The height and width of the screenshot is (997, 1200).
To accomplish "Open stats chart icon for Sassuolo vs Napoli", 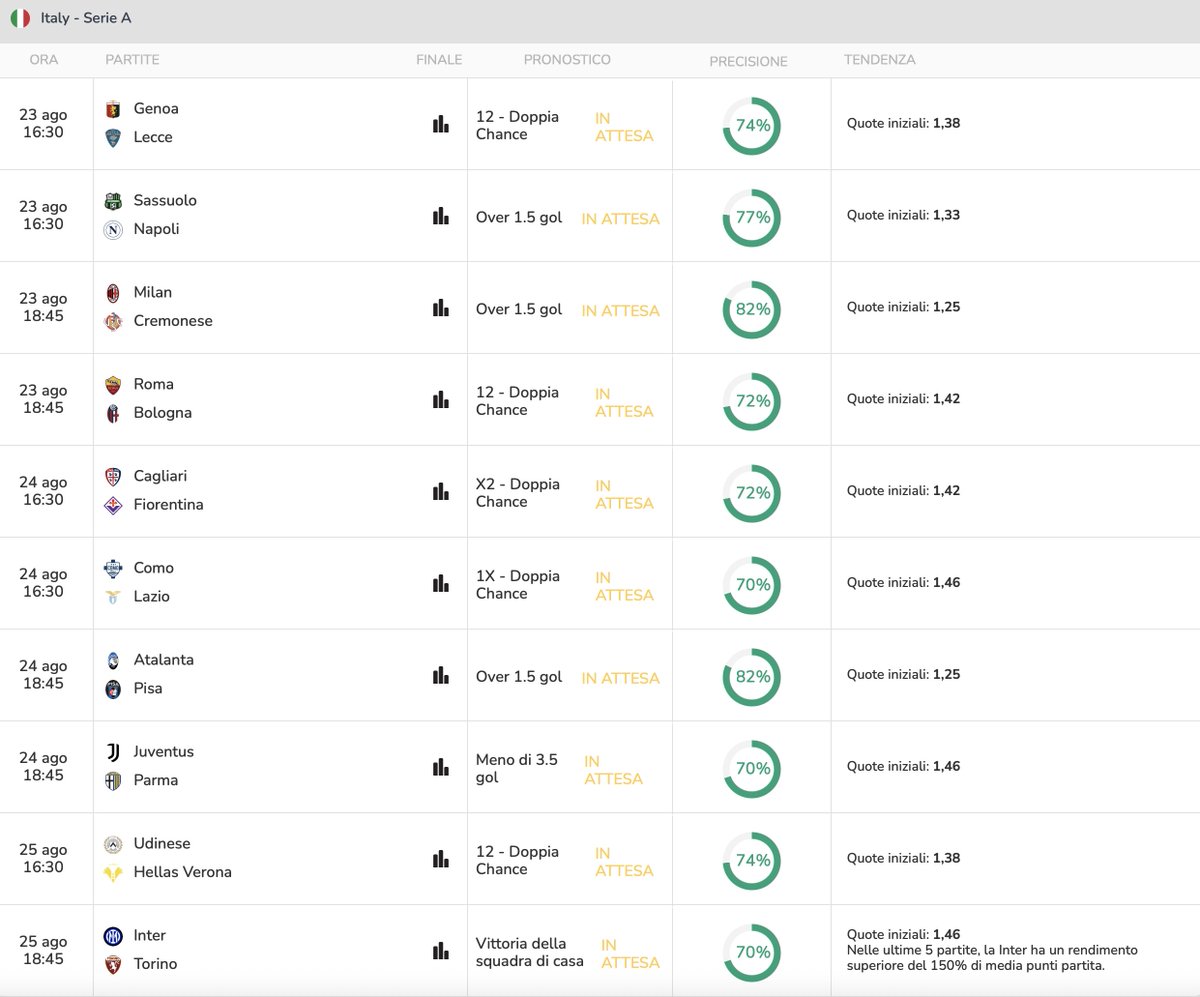I will tap(440, 216).
